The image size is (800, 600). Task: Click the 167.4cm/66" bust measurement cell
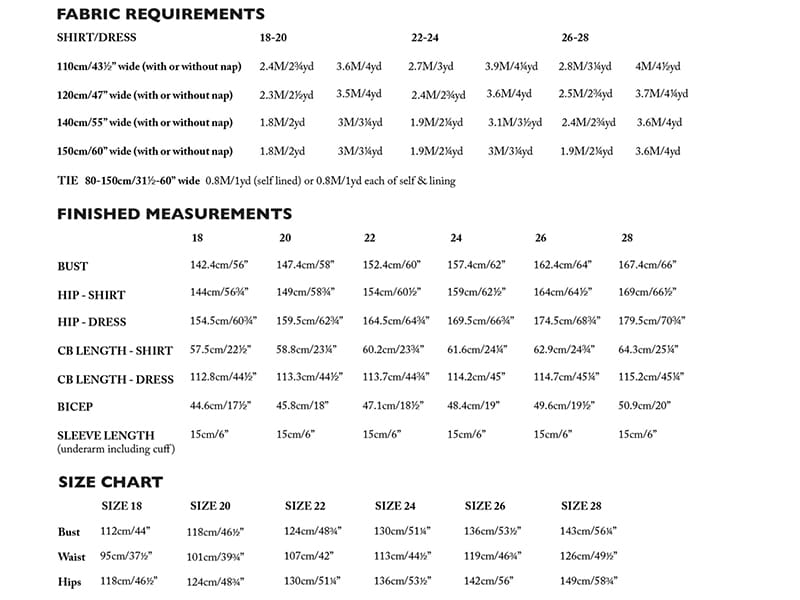point(648,266)
